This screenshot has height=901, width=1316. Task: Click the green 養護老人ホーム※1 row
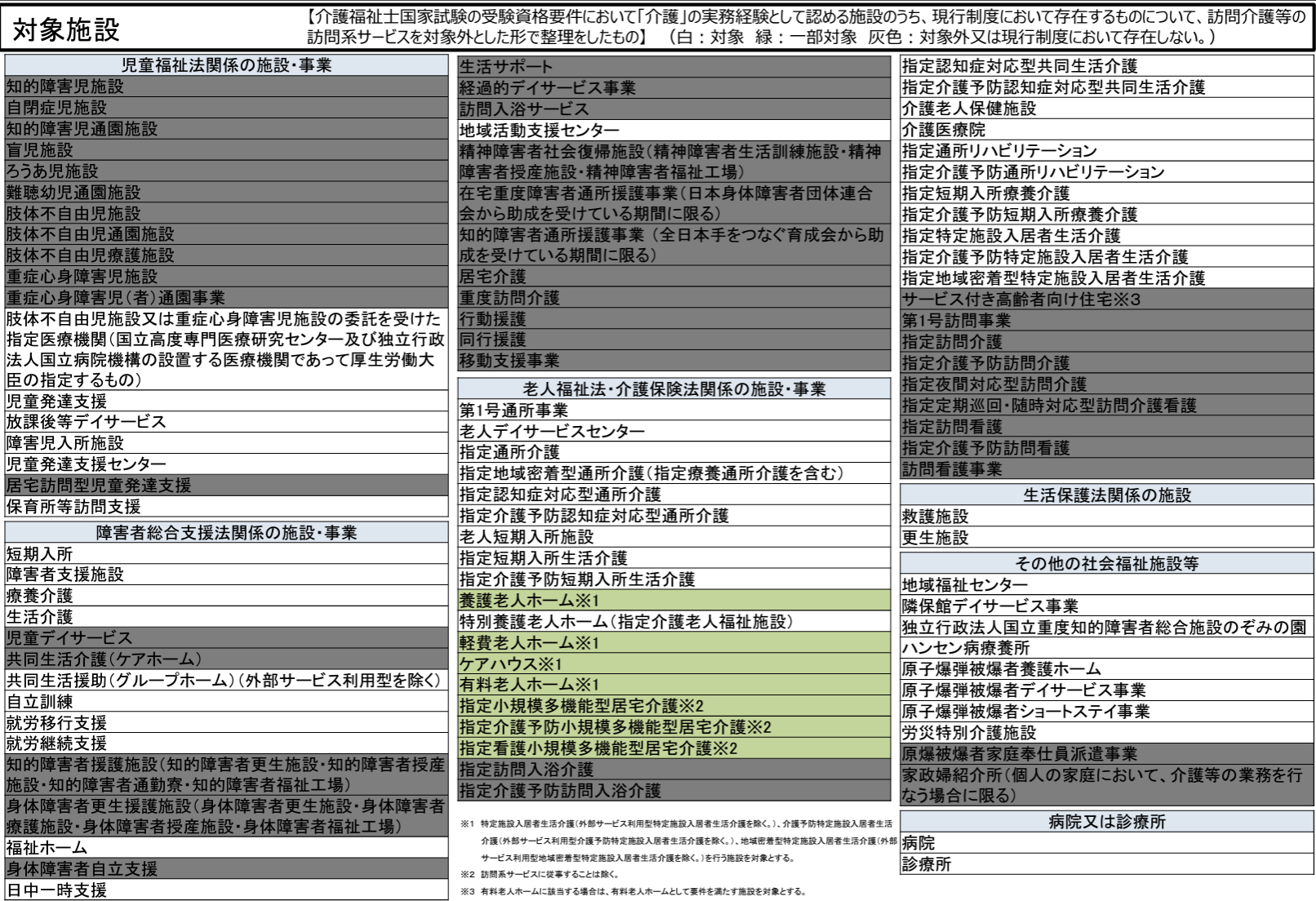click(x=674, y=601)
